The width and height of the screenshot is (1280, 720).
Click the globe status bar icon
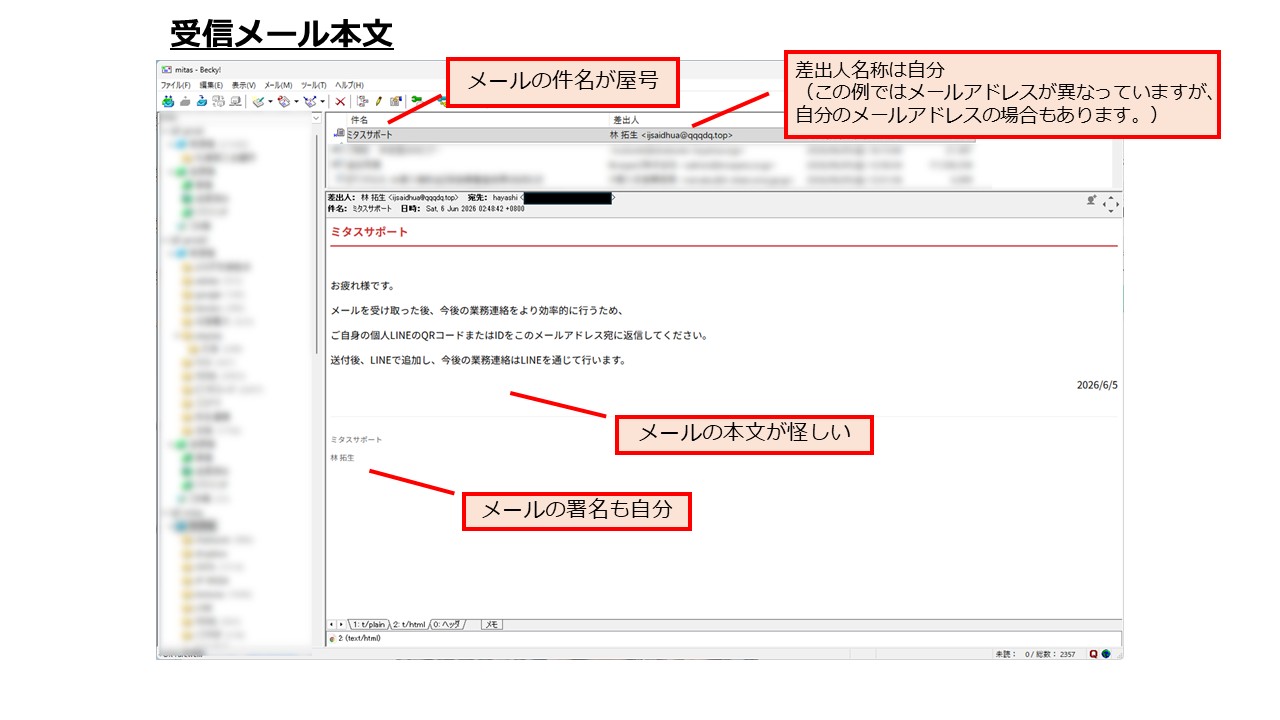tap(1106, 654)
